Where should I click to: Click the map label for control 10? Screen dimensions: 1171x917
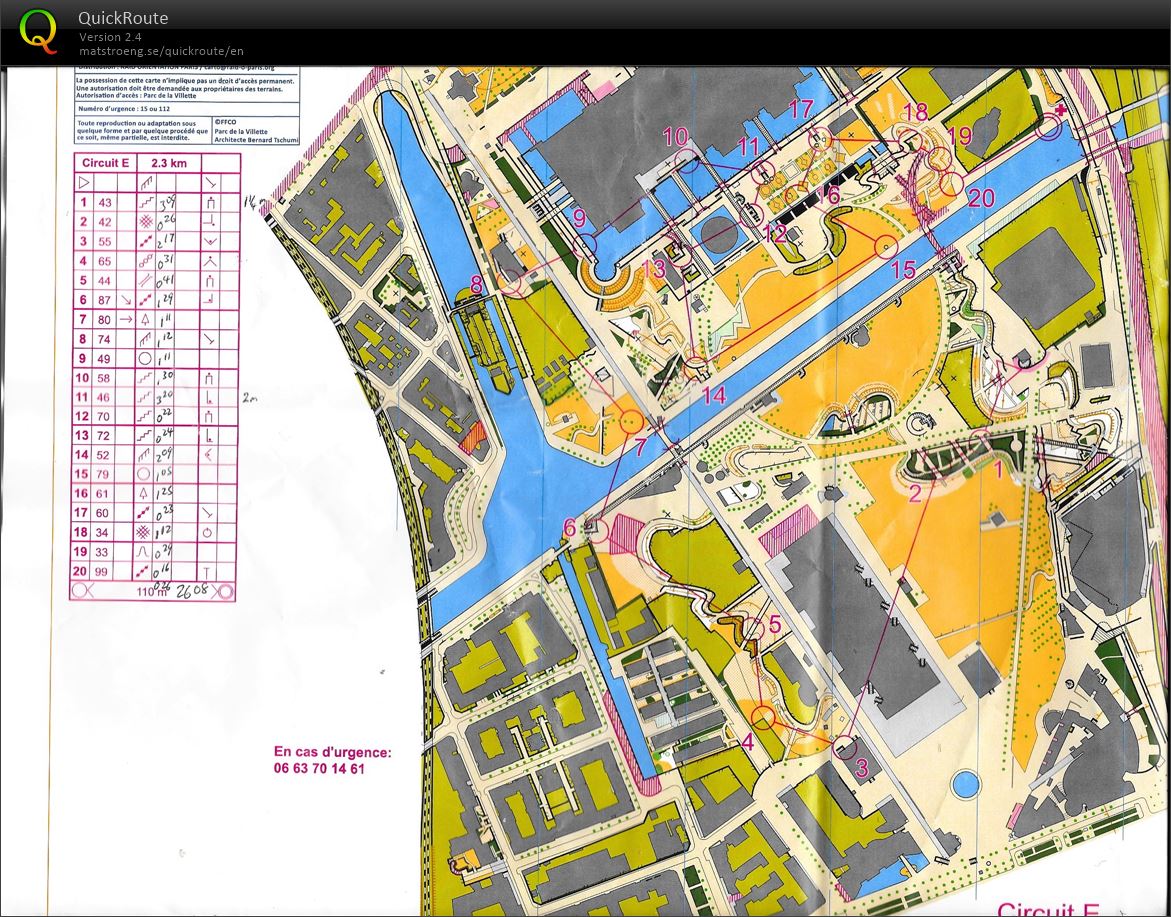(x=676, y=137)
